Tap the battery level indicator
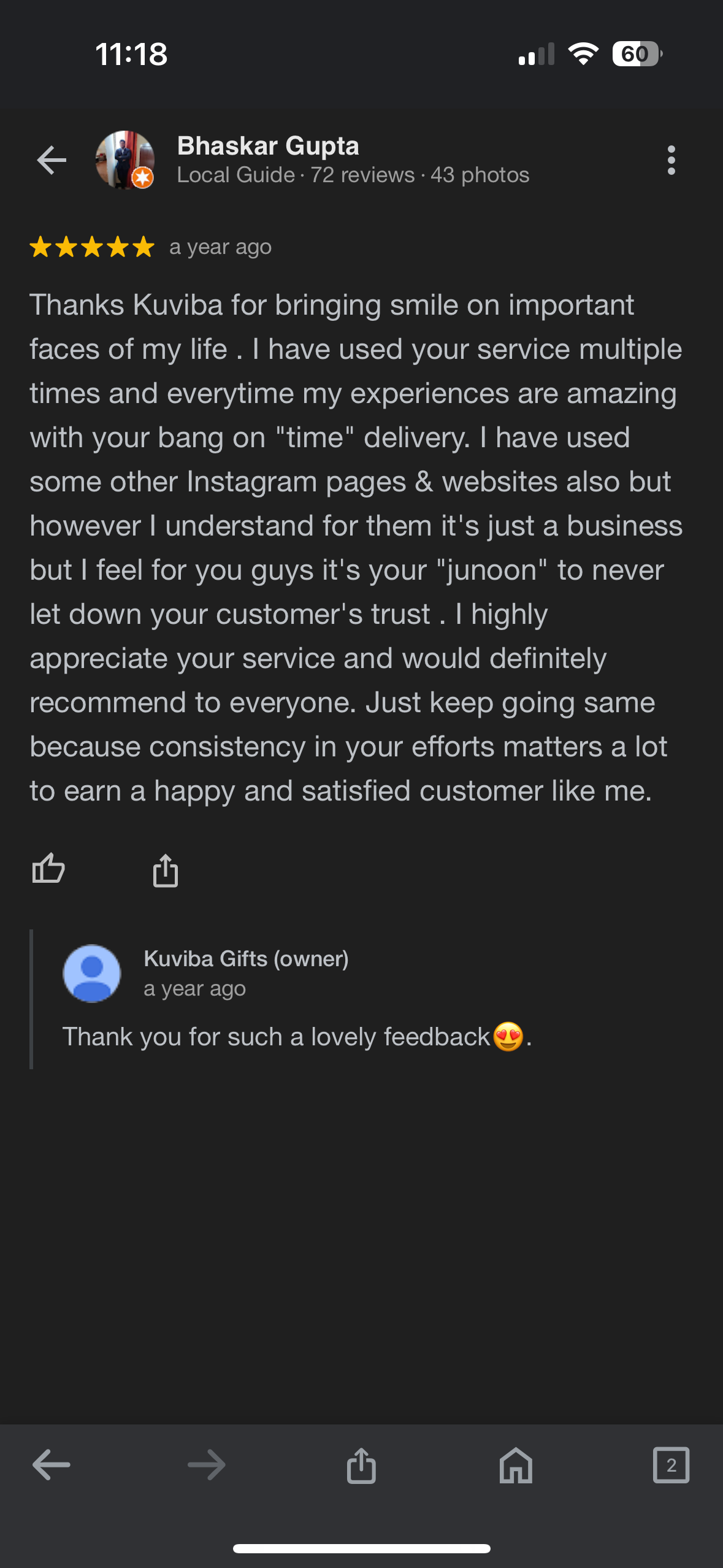Image resolution: width=723 pixels, height=1568 pixels. (x=637, y=54)
